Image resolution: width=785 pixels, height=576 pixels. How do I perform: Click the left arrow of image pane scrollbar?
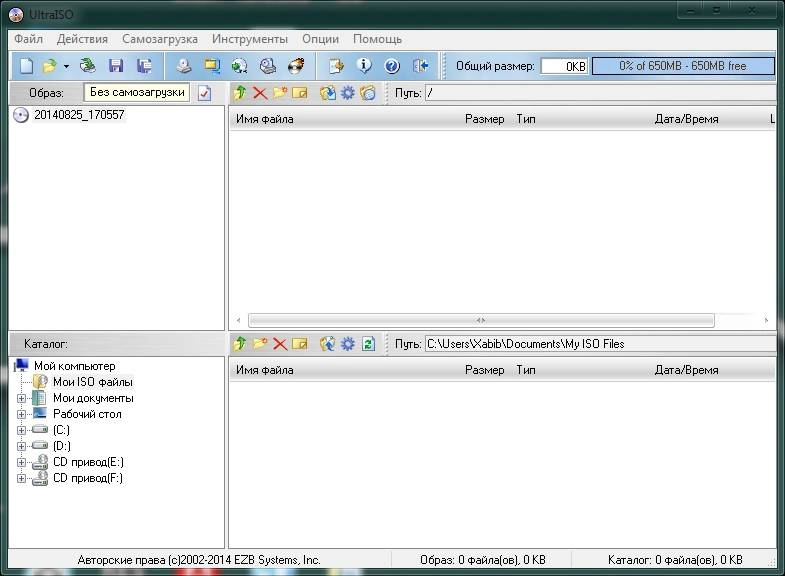click(238, 320)
